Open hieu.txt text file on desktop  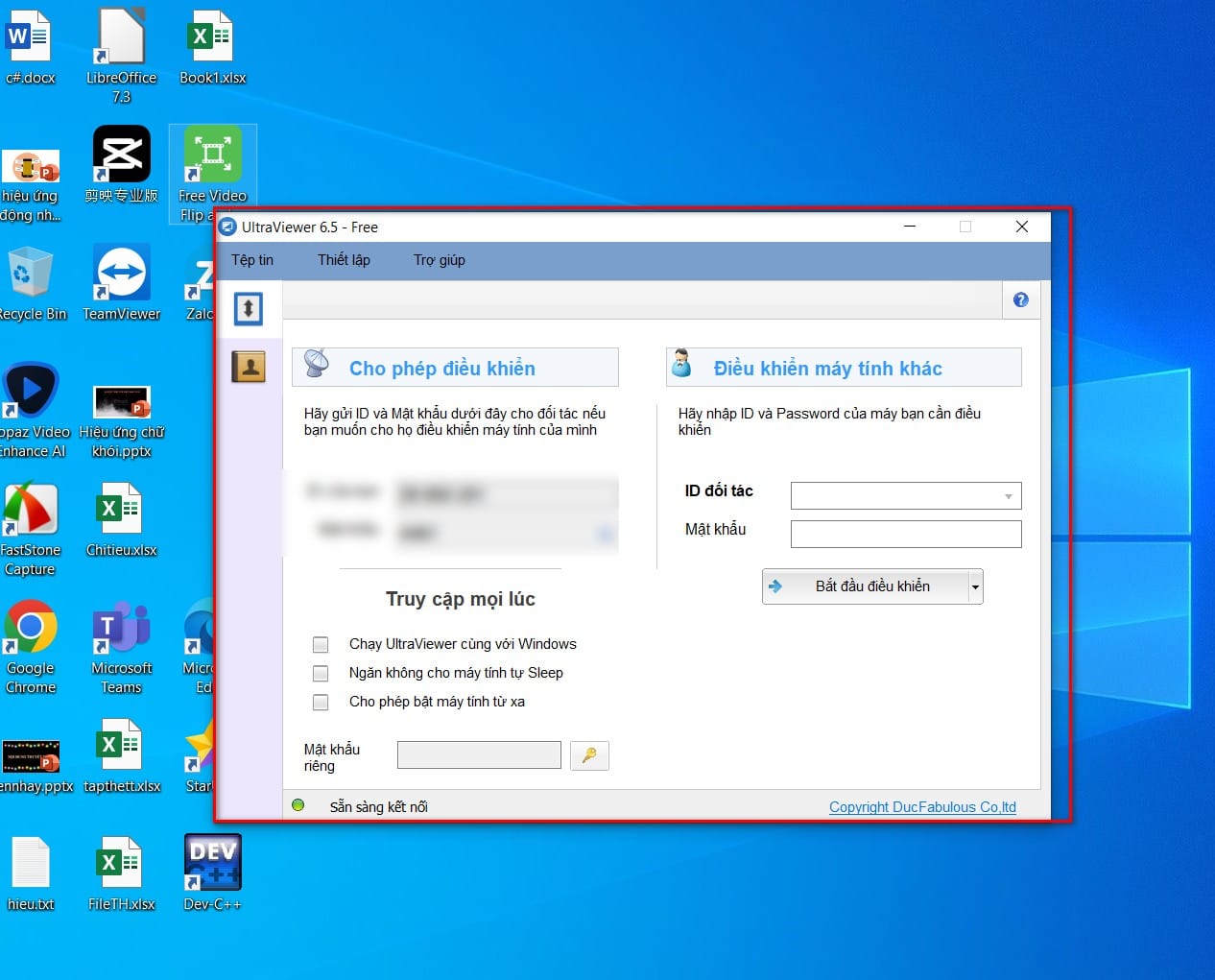tap(30, 873)
